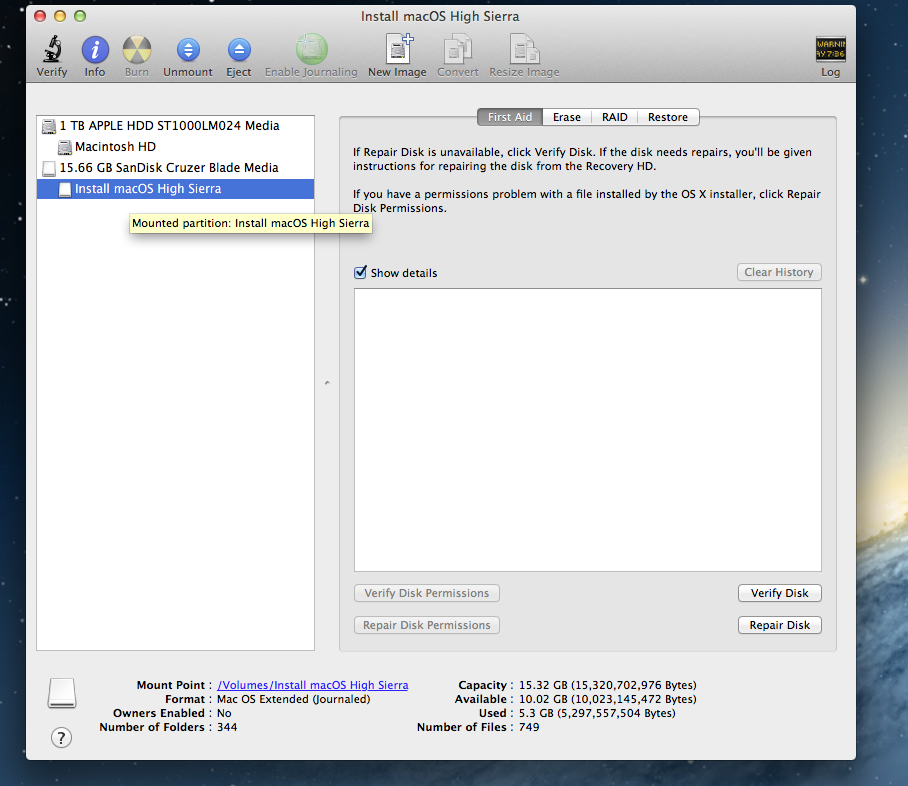
Task: Switch to the First Aid tab
Action: (510, 117)
